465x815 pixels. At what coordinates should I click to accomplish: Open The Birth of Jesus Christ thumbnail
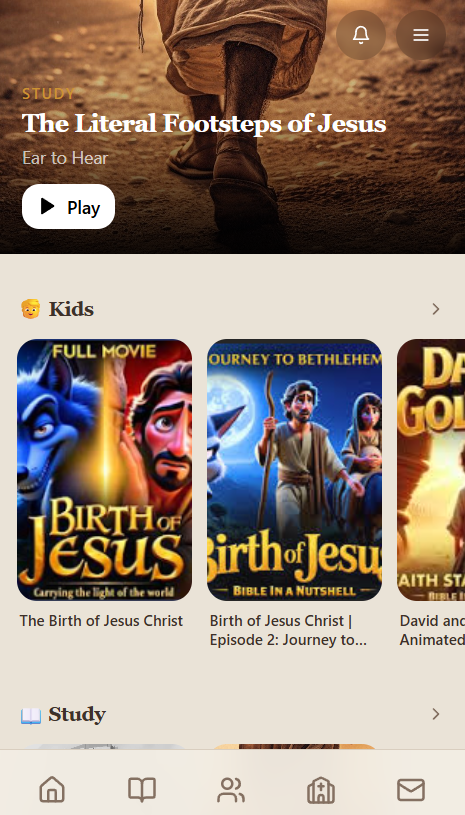(x=104, y=470)
